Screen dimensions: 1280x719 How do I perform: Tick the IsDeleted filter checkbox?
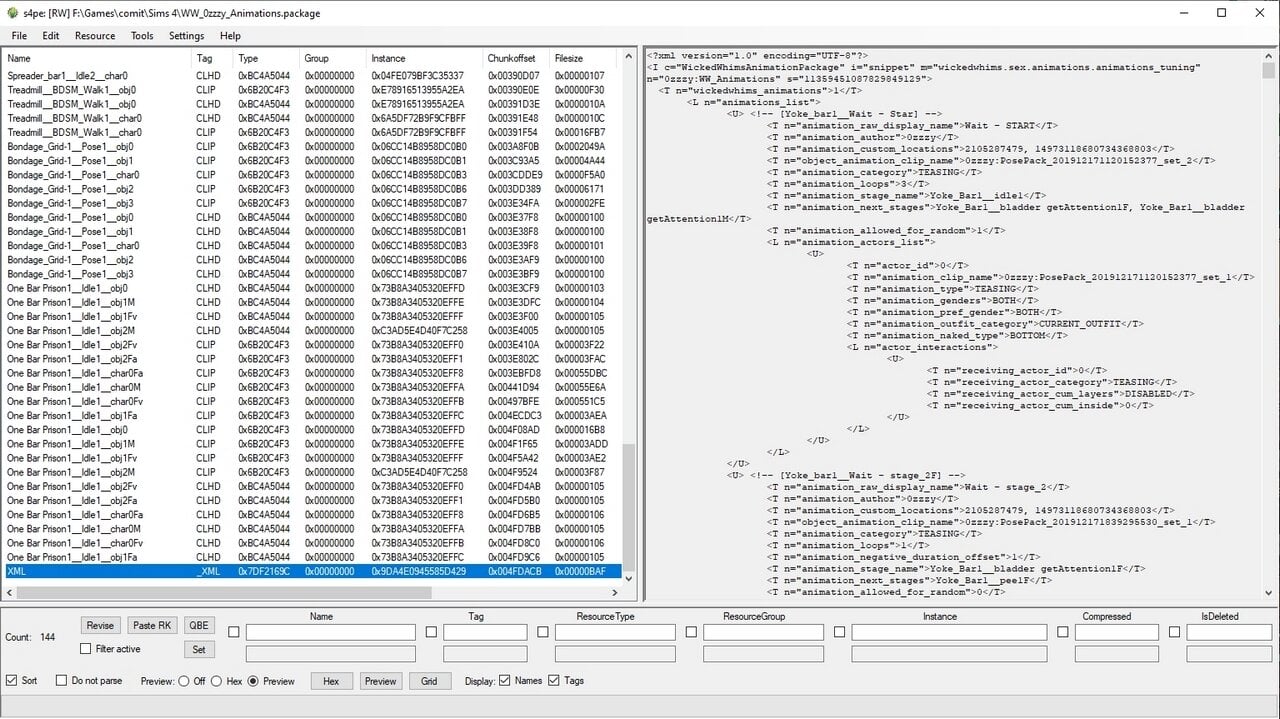(x=1175, y=632)
